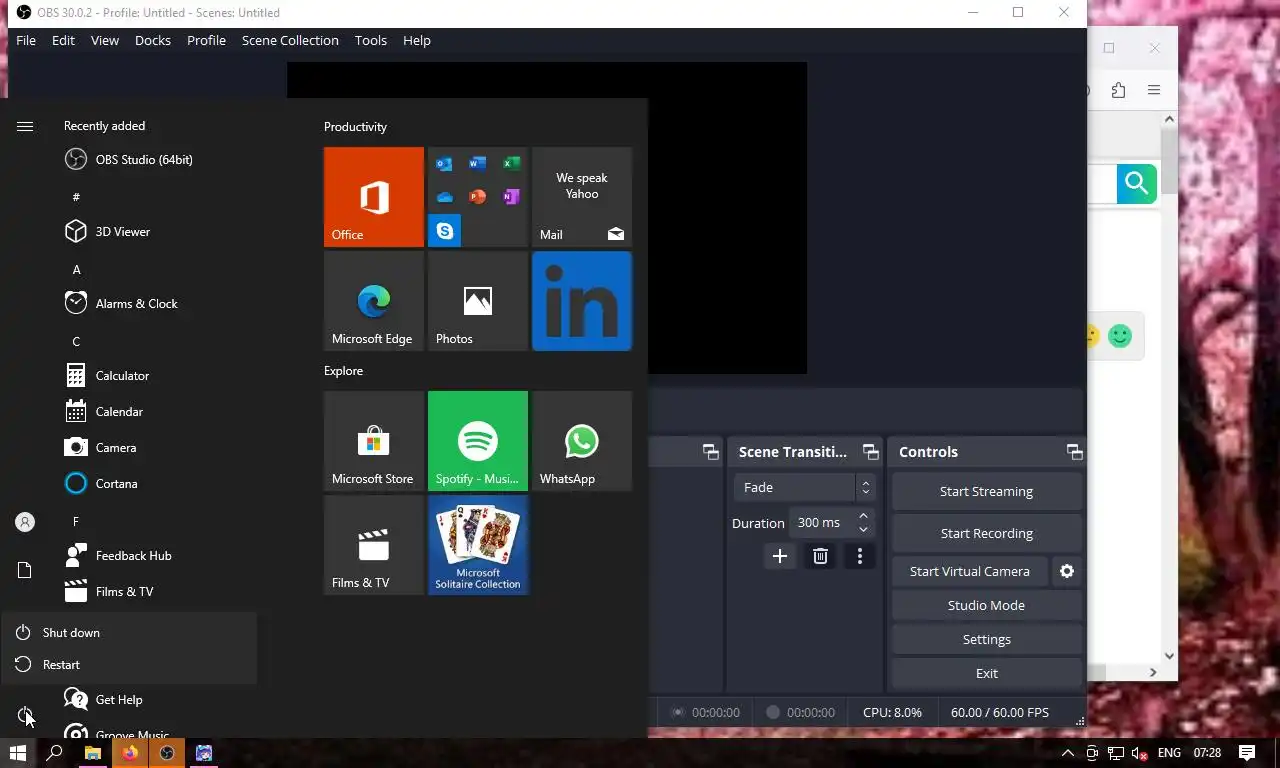Open File Explorer from taskbar
This screenshot has width=1280, height=768.
point(92,753)
